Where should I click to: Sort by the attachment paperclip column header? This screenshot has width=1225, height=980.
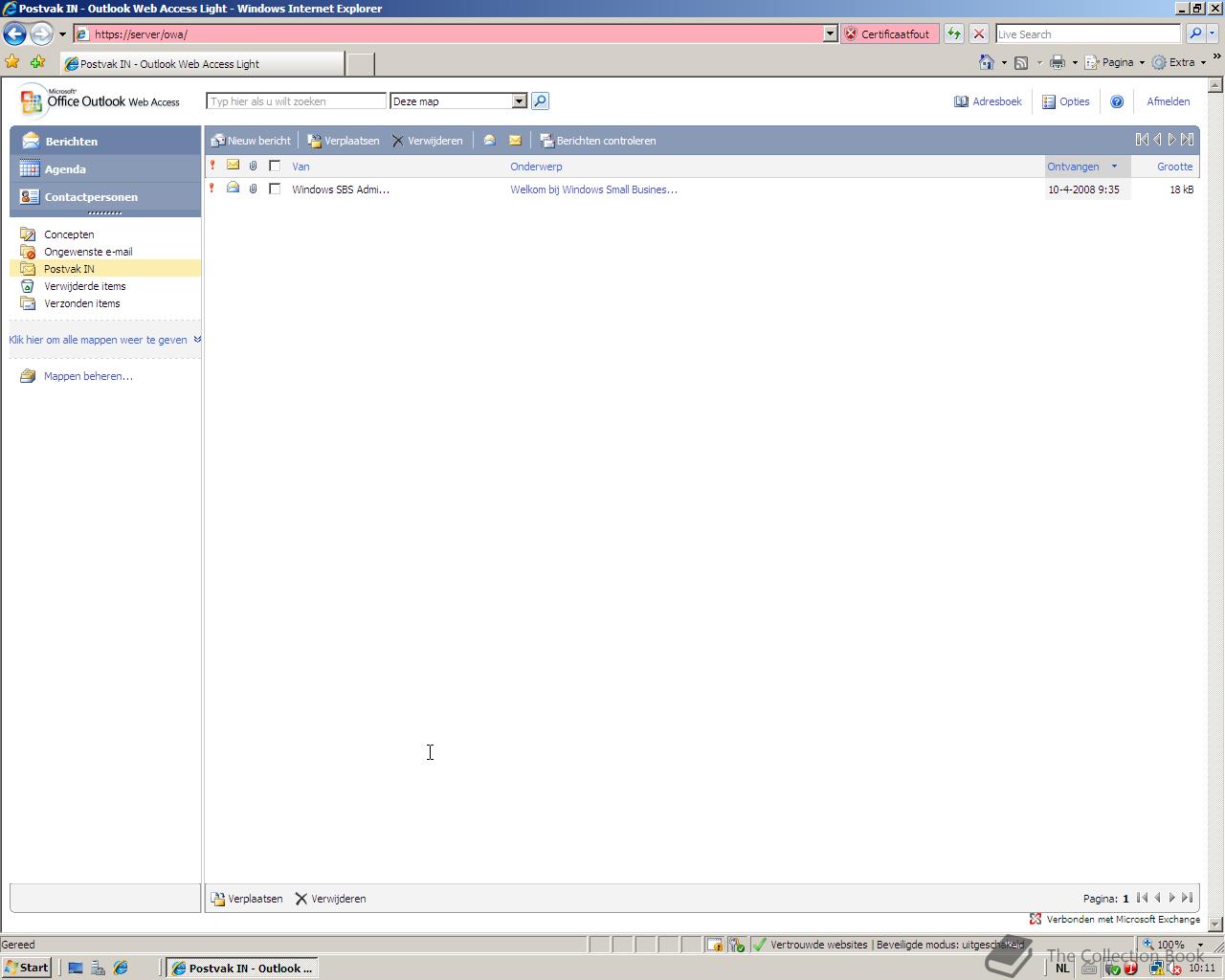pos(254,166)
